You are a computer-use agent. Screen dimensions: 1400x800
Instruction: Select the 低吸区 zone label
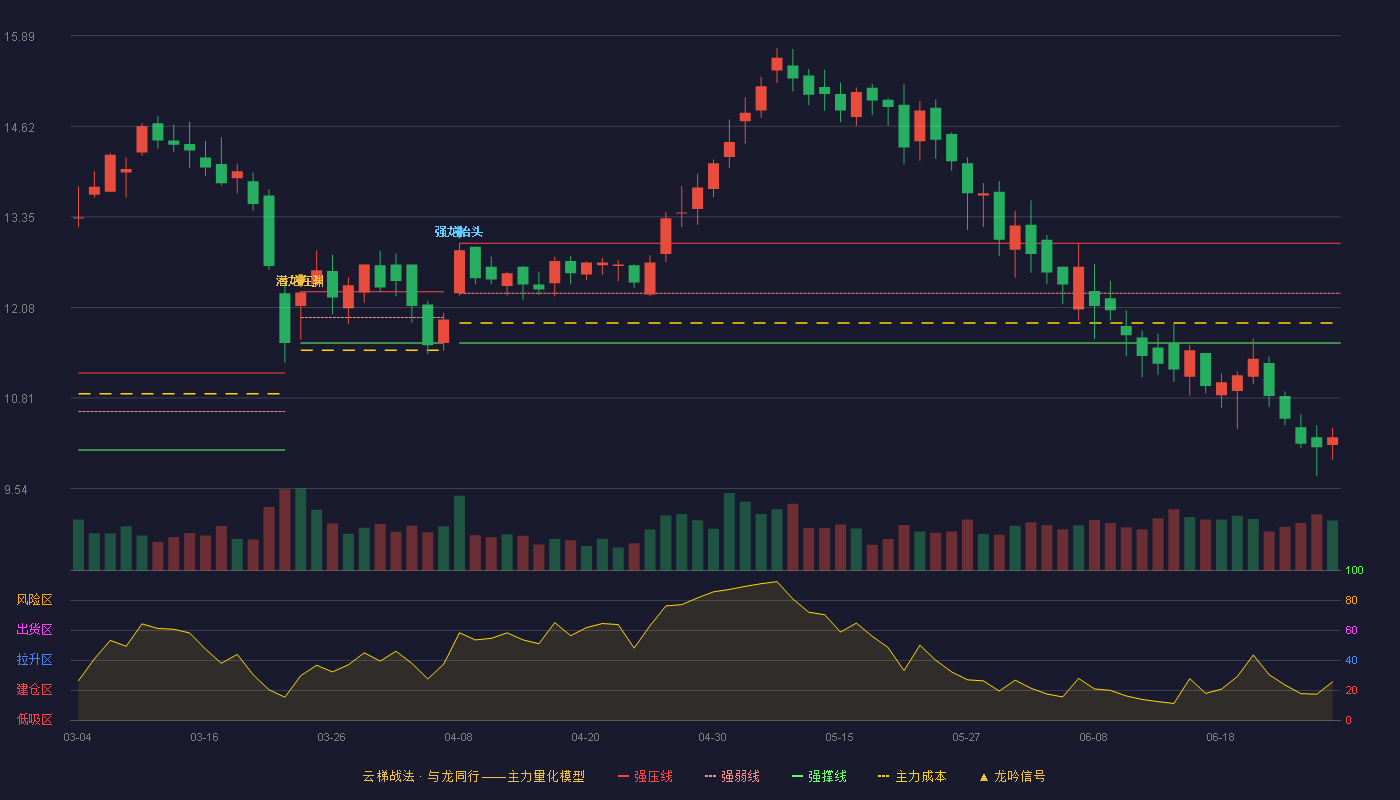[x=34, y=720]
